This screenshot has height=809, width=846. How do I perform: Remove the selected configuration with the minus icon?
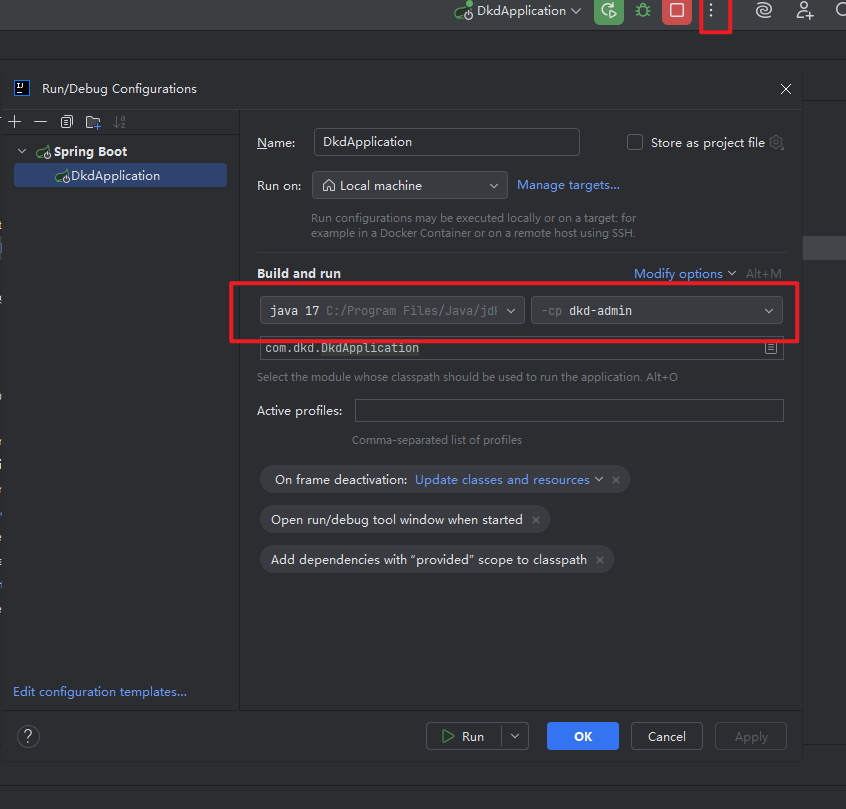(x=40, y=122)
